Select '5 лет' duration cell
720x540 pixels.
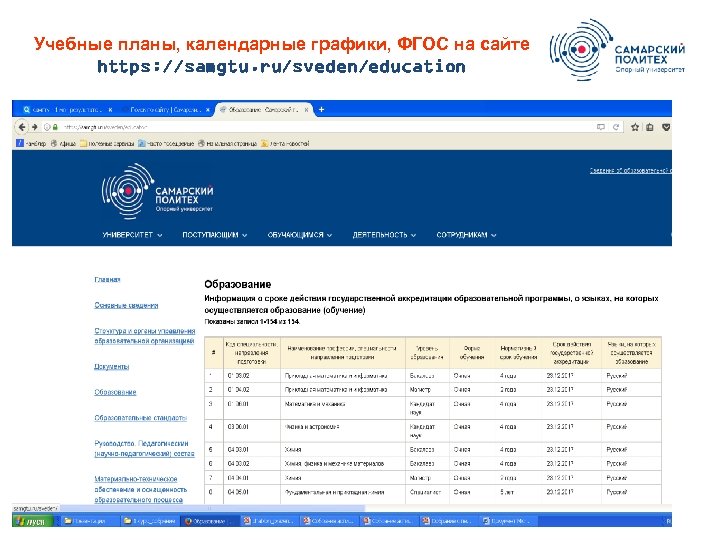518,492
